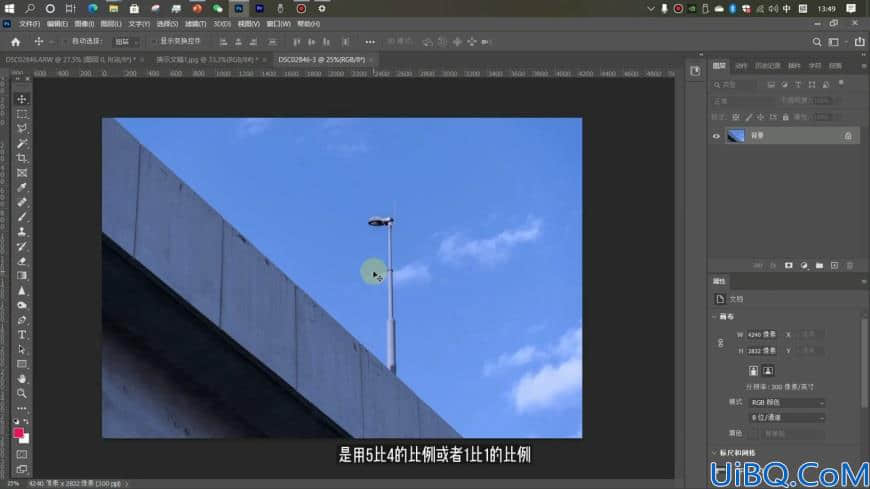This screenshot has width=870, height=489.
Task: Select the Eyedropper tool
Action: pyautogui.click(x=22, y=188)
